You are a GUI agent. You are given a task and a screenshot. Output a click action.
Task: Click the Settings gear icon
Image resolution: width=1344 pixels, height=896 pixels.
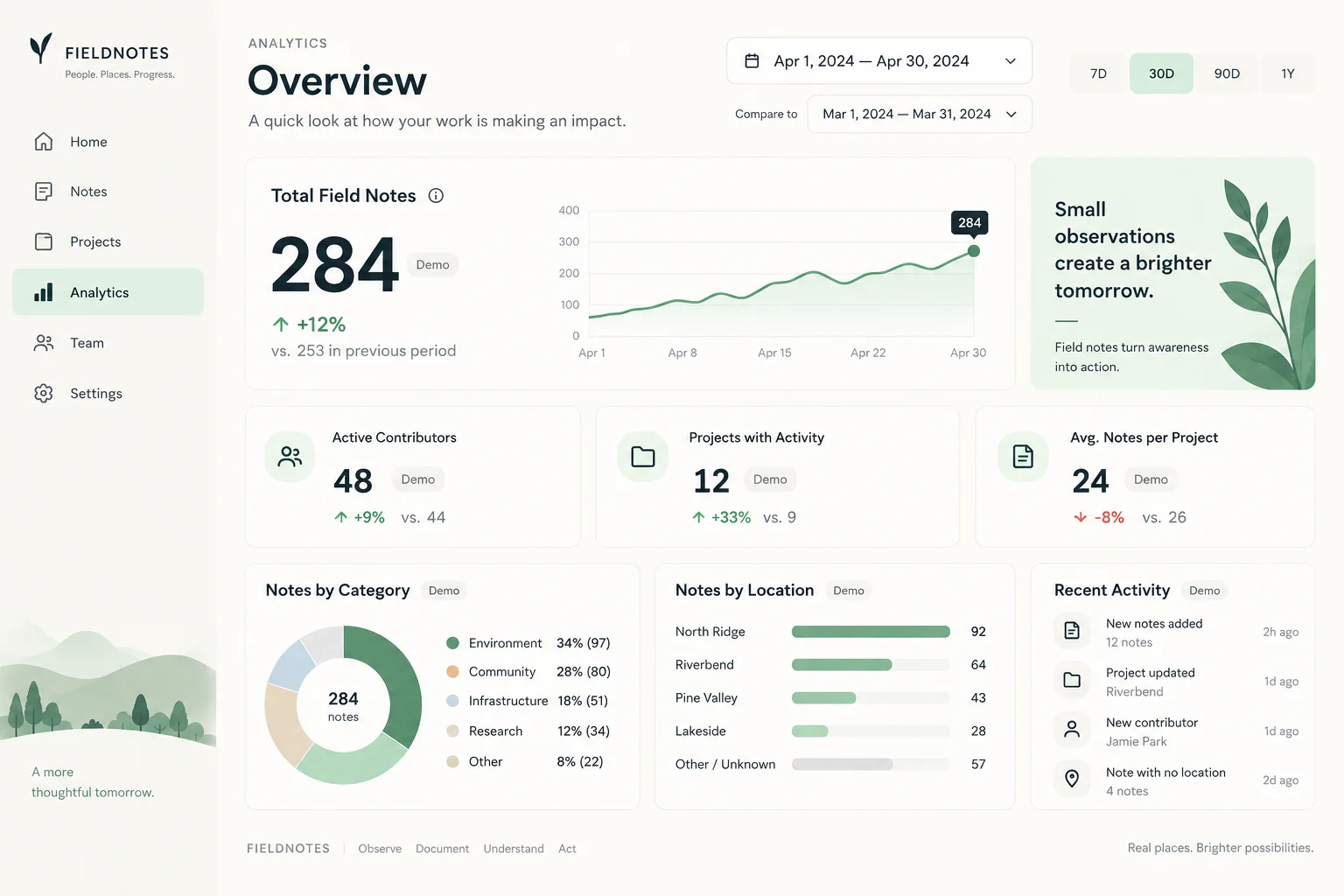coord(44,394)
